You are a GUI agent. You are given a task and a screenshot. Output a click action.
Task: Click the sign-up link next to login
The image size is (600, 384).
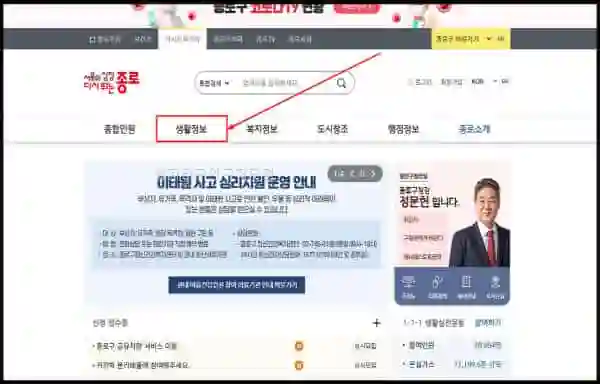452,82
